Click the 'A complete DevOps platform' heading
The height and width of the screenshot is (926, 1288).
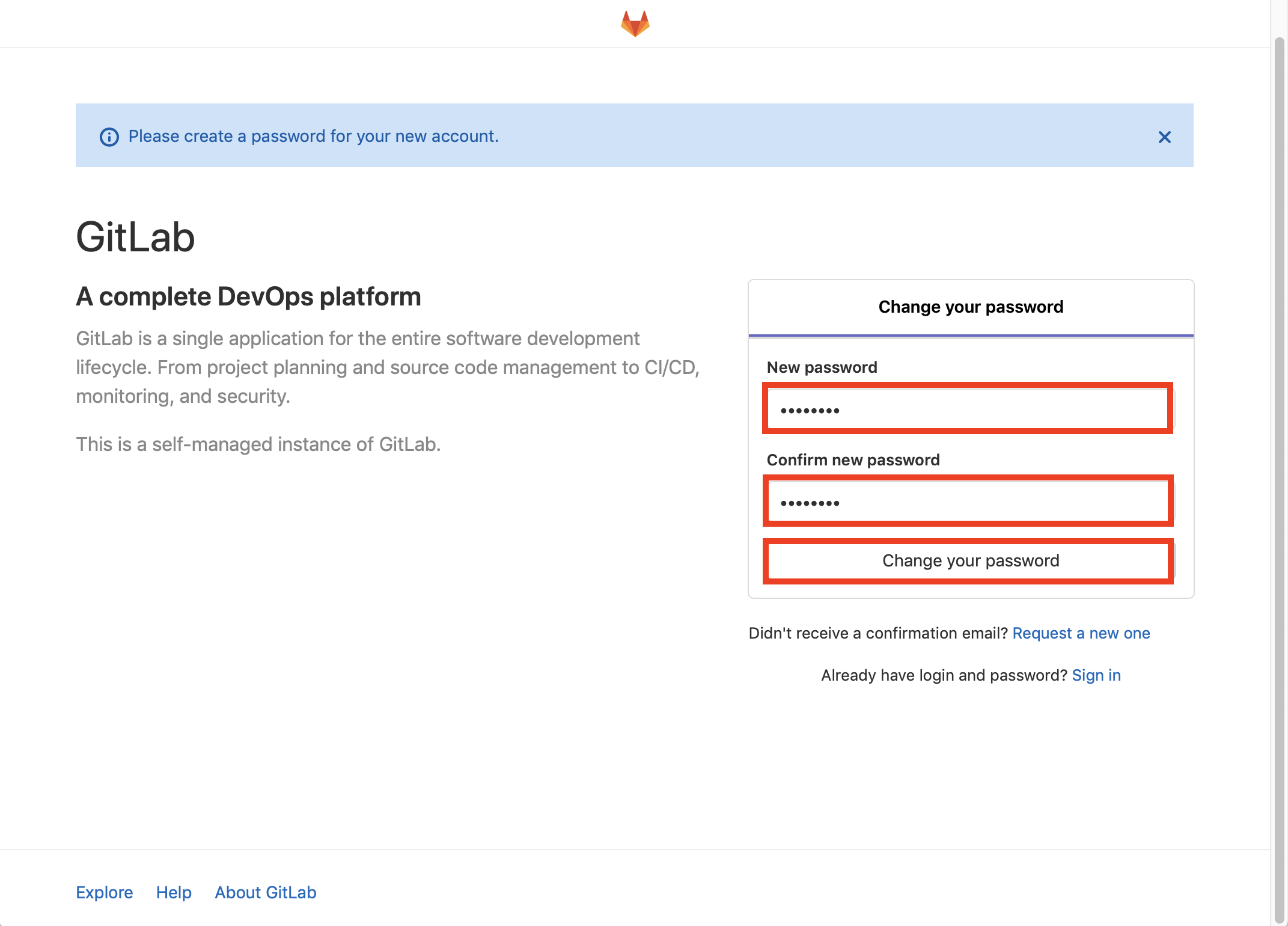[248, 296]
